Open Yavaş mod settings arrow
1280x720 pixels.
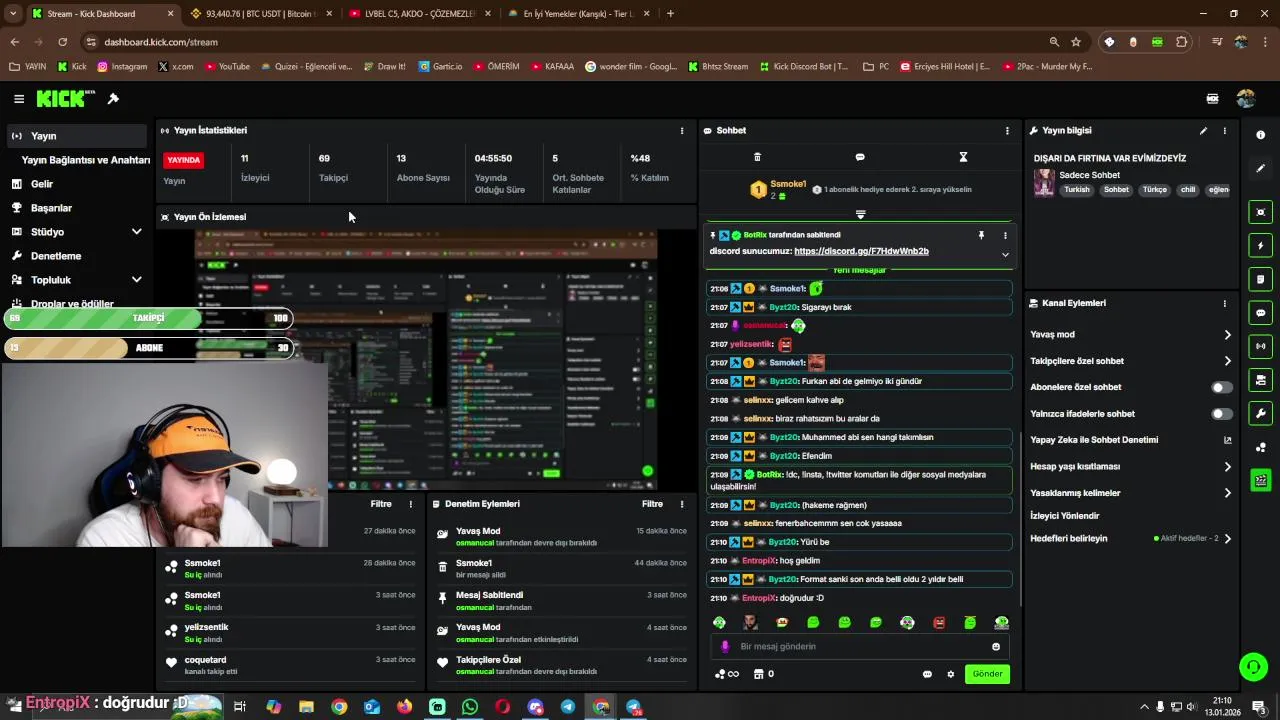(x=1227, y=335)
